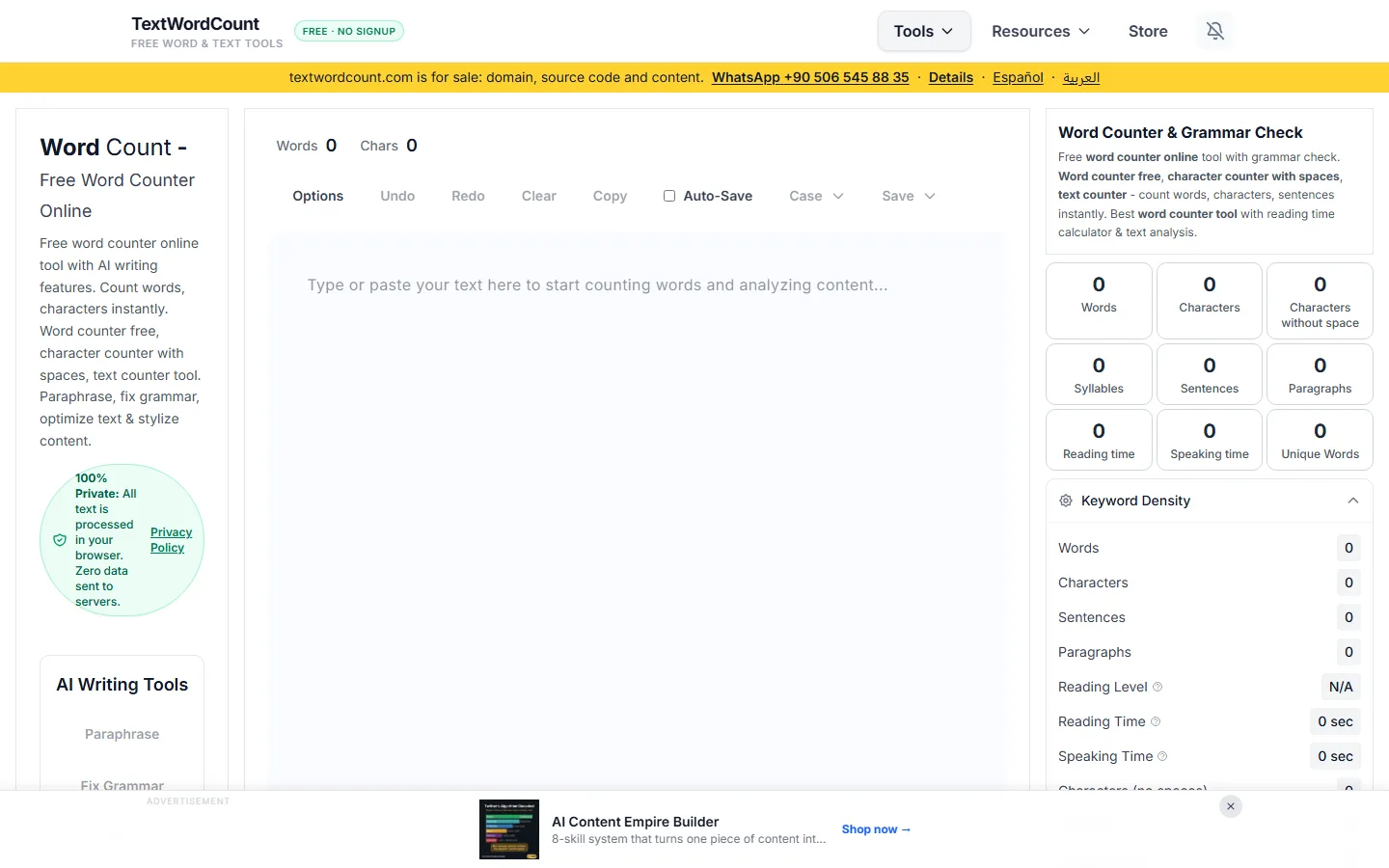Click the Reading Time info icon
Image resolution: width=1389 pixels, height=868 pixels.
click(1156, 721)
